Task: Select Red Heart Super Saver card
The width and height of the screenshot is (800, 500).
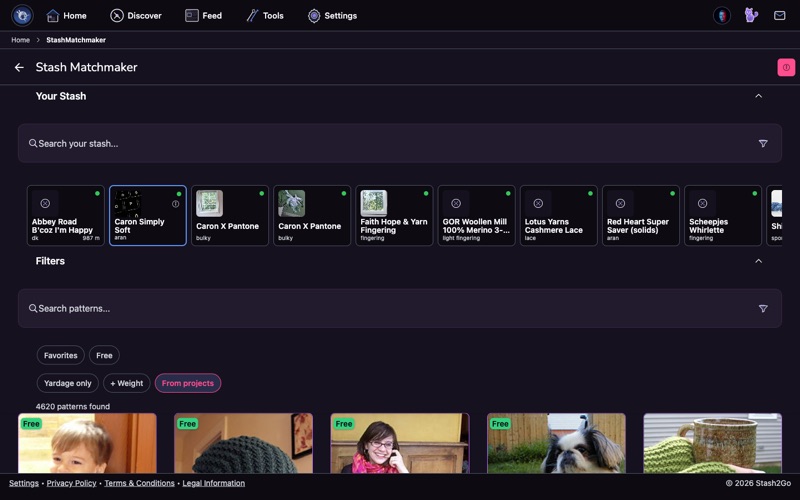Action: coord(641,215)
